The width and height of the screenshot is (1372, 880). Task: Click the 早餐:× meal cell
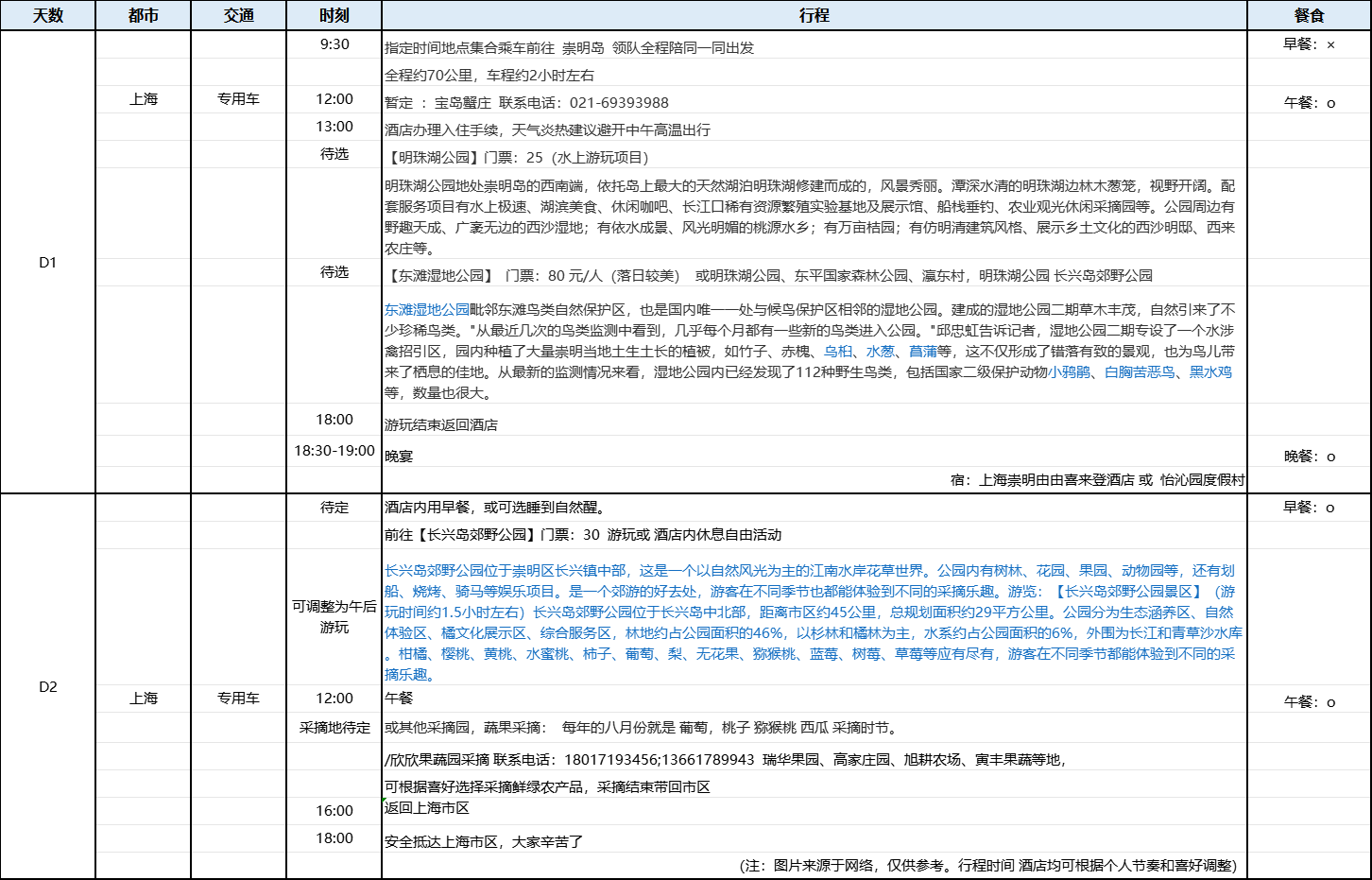1309,44
